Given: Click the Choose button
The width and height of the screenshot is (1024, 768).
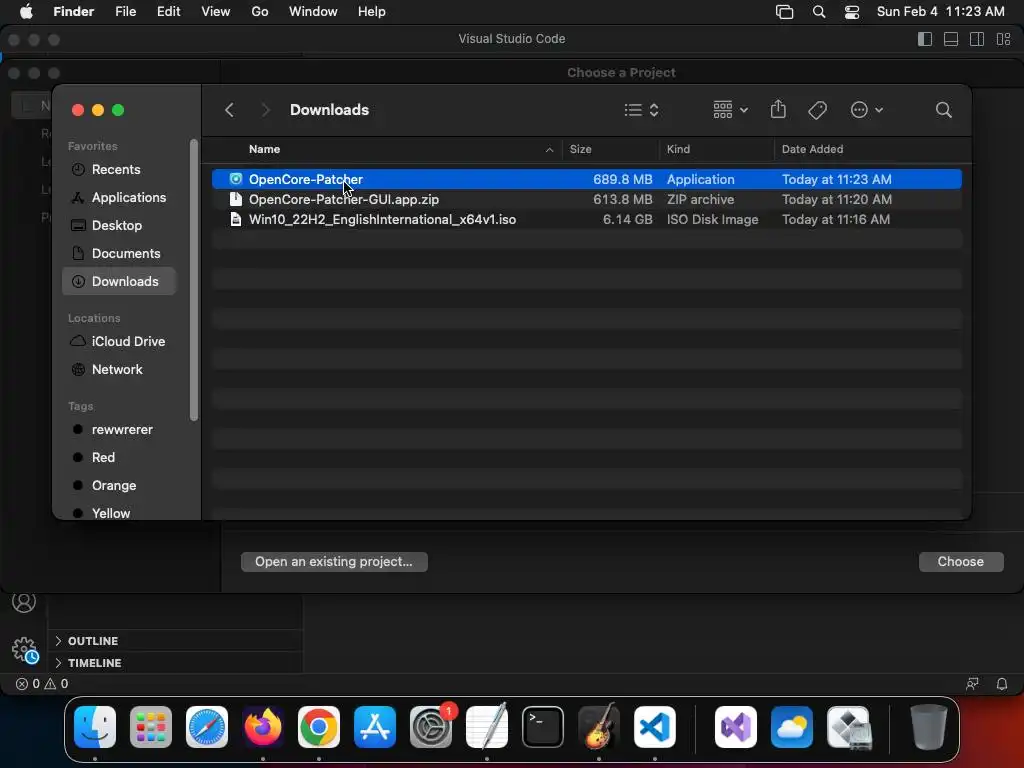Looking at the screenshot, I should point(960,562).
